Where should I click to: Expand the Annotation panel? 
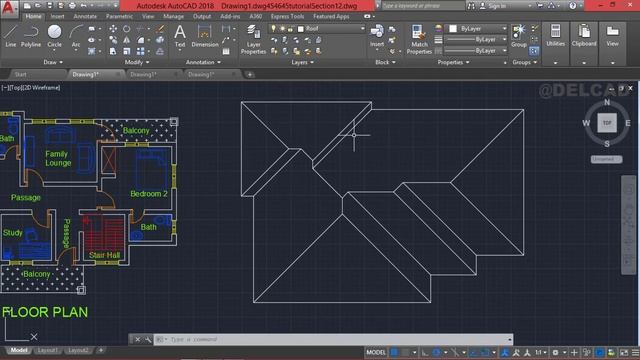point(203,62)
